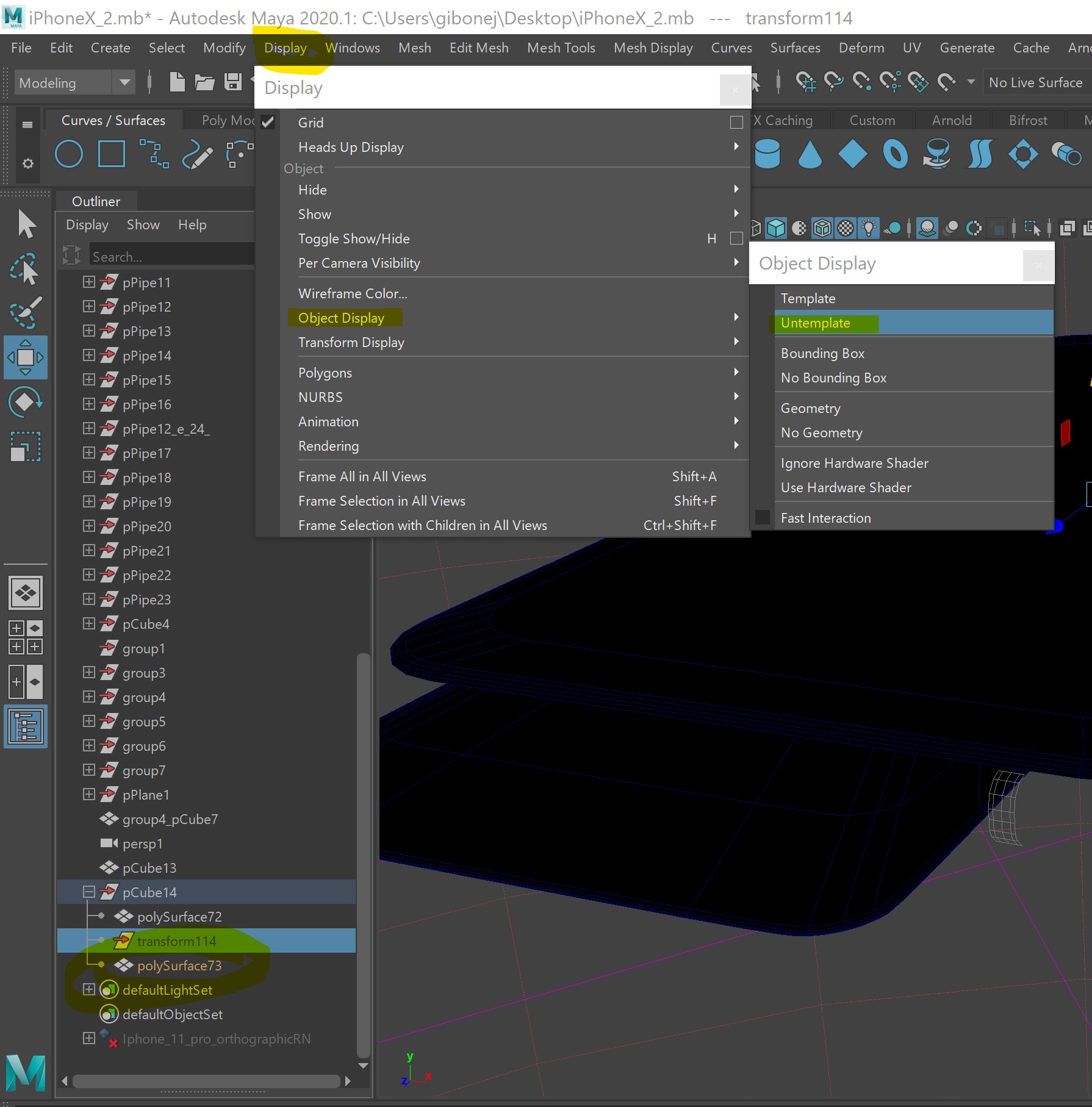Enable shadows display in the viewport bar
Screen dimensions: 1092x1107
pyautogui.click(x=927, y=227)
